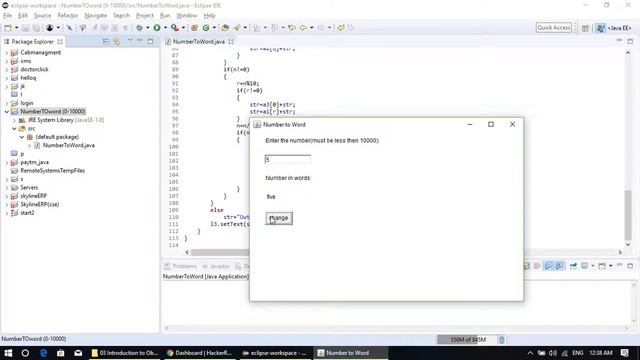
Task: Collapse the src folder node
Action: [x=15, y=128]
